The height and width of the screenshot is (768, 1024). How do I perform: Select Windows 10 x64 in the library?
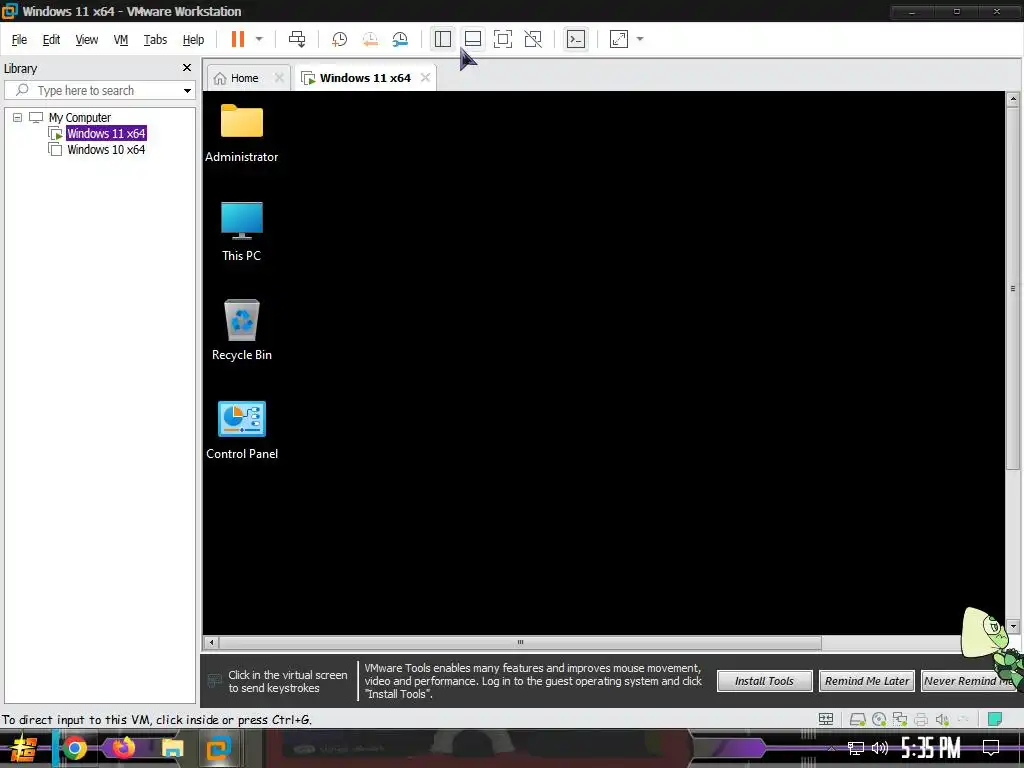(106, 150)
